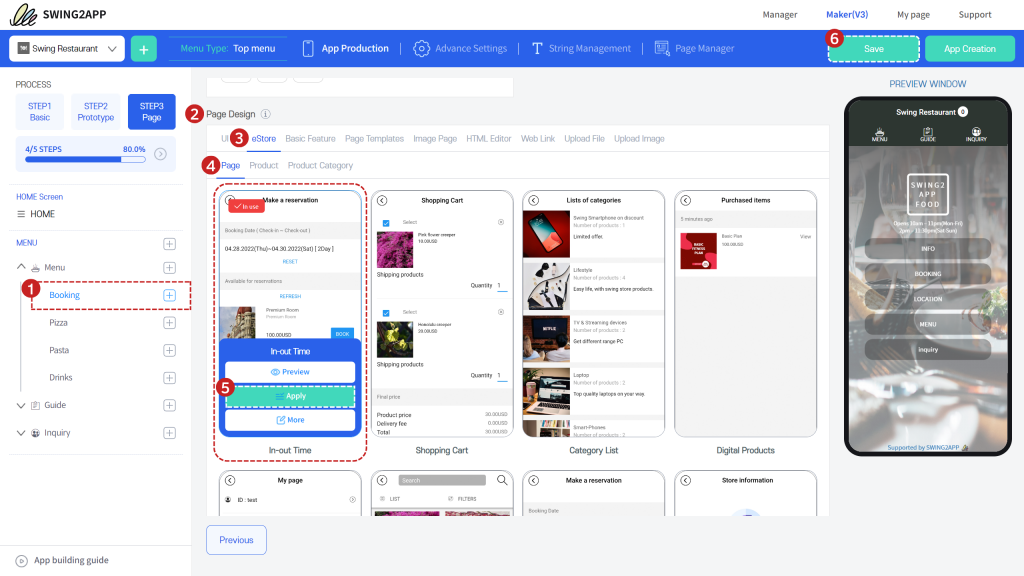Click the Page Manager icon
The image size is (1024, 576).
point(662,48)
